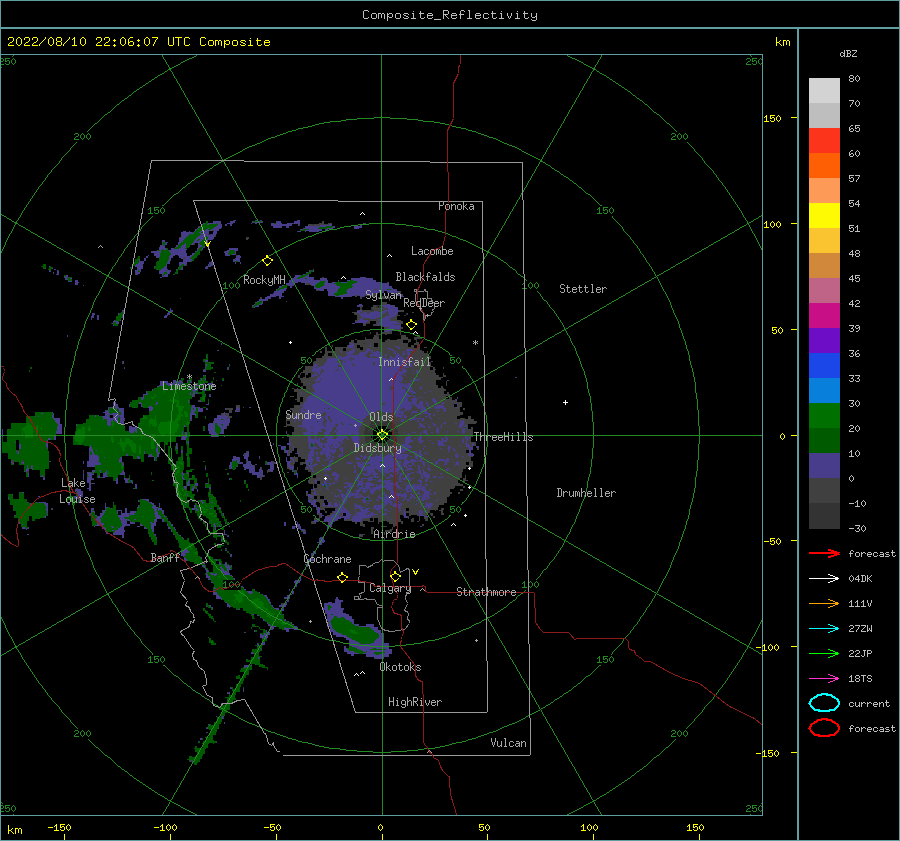
Task: Click the dBZ legend heading
Action: pos(848,54)
